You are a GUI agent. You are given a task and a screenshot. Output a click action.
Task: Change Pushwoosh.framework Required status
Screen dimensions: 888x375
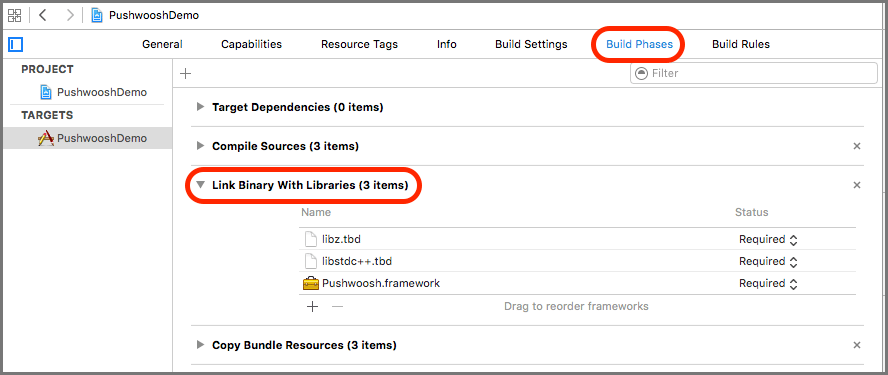(769, 283)
